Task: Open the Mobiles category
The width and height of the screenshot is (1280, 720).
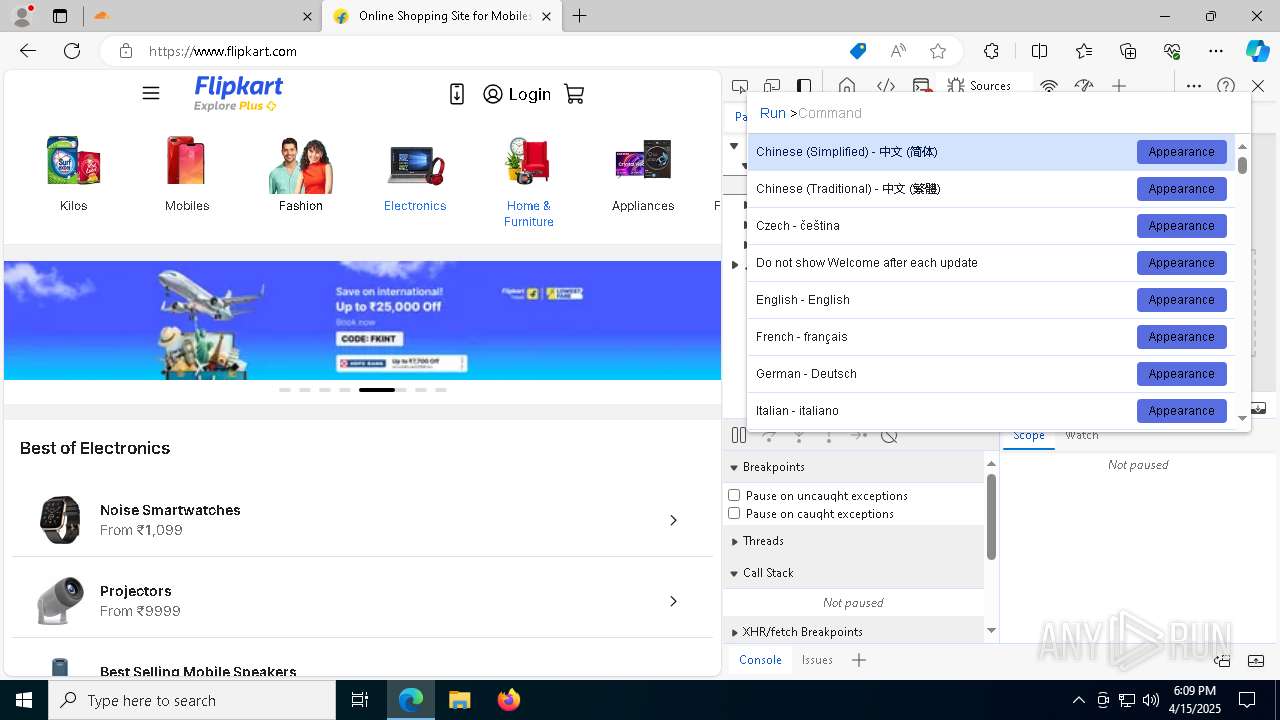Action: coord(187,174)
